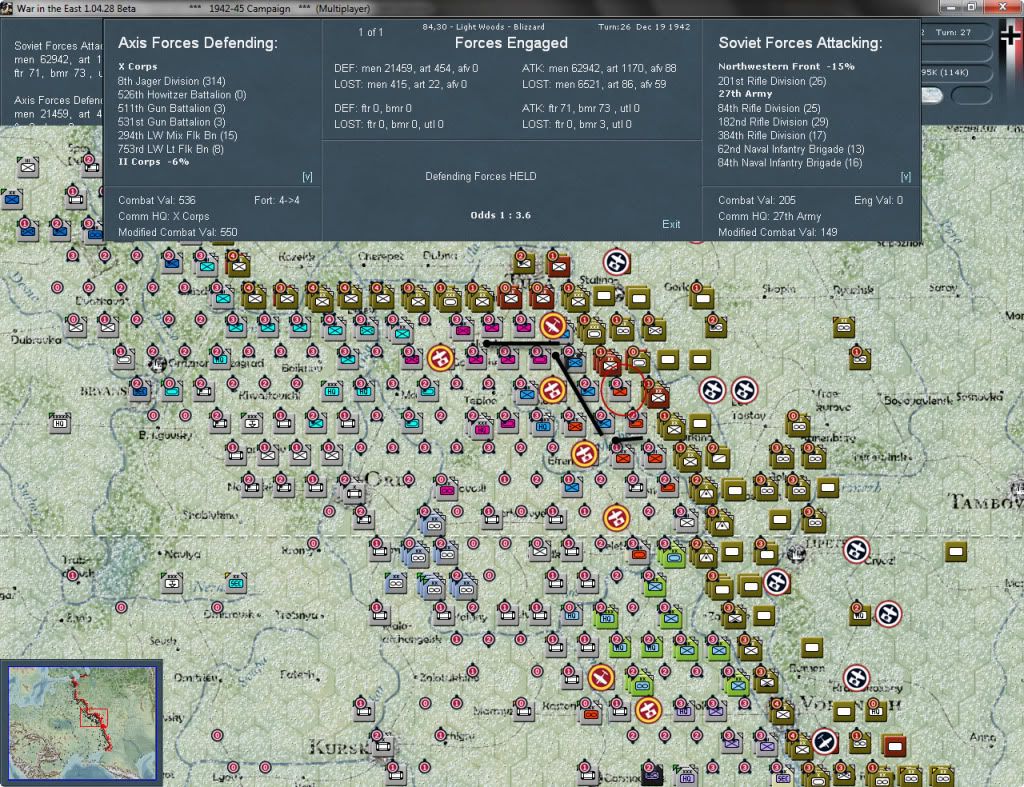Select the Axis counter inside the red circle
Viewport: 1024px width, 787px height.
[620, 391]
